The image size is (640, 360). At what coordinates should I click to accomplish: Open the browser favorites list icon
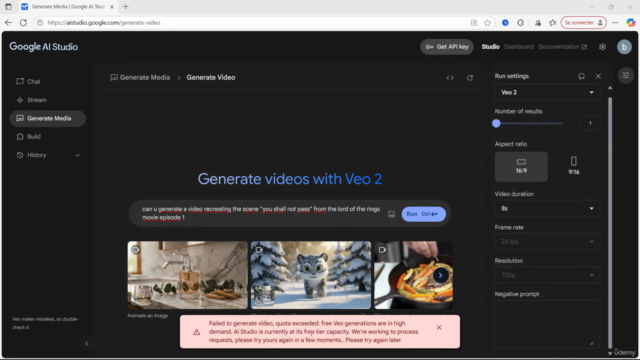(553, 23)
